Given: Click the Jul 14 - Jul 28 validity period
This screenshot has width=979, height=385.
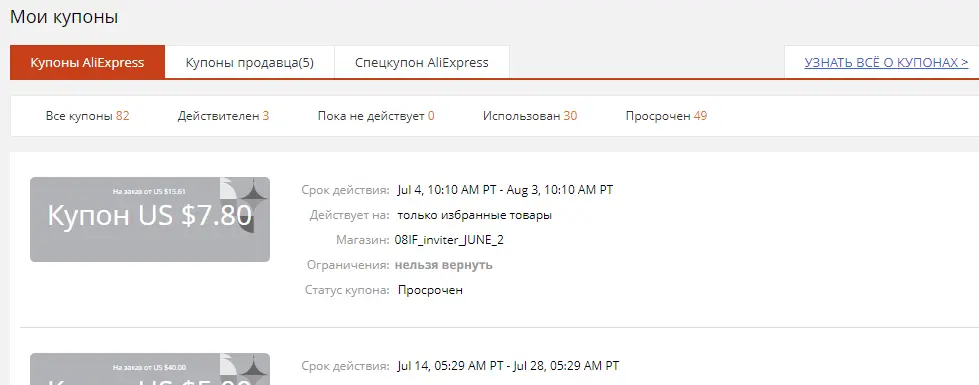Looking at the screenshot, I should click(508, 366).
